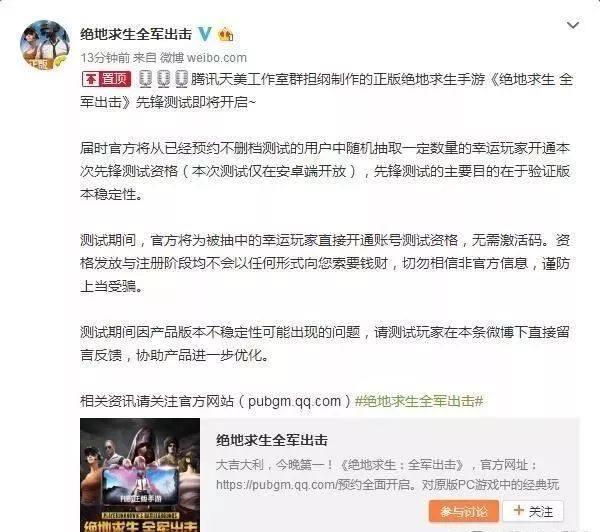Viewport: 600px width, 532px height.
Task: Click the second microphone emoji
Action: point(163,79)
